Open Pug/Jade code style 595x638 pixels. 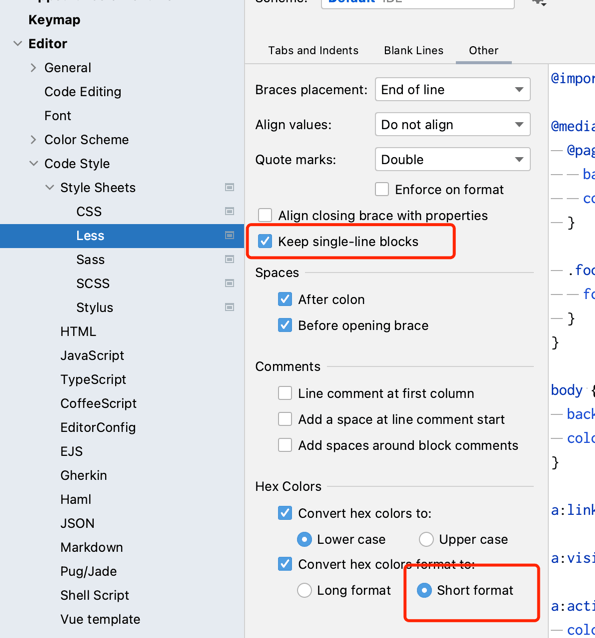88,571
